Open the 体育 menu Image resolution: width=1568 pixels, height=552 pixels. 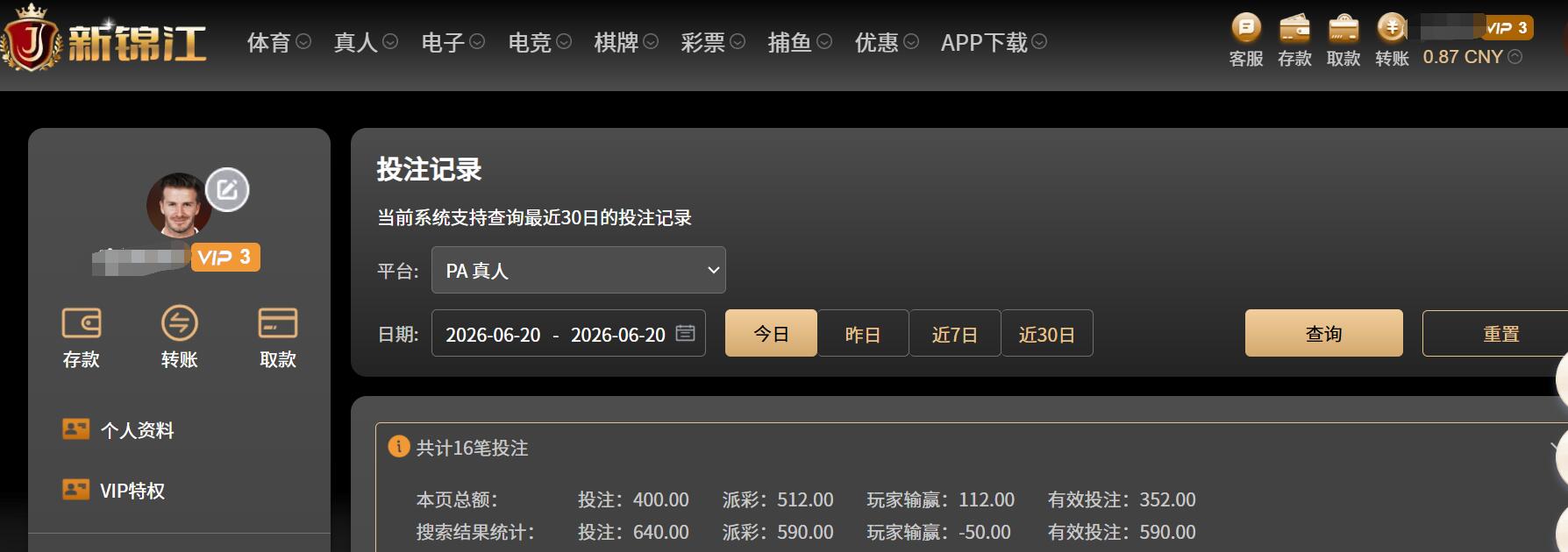(268, 42)
